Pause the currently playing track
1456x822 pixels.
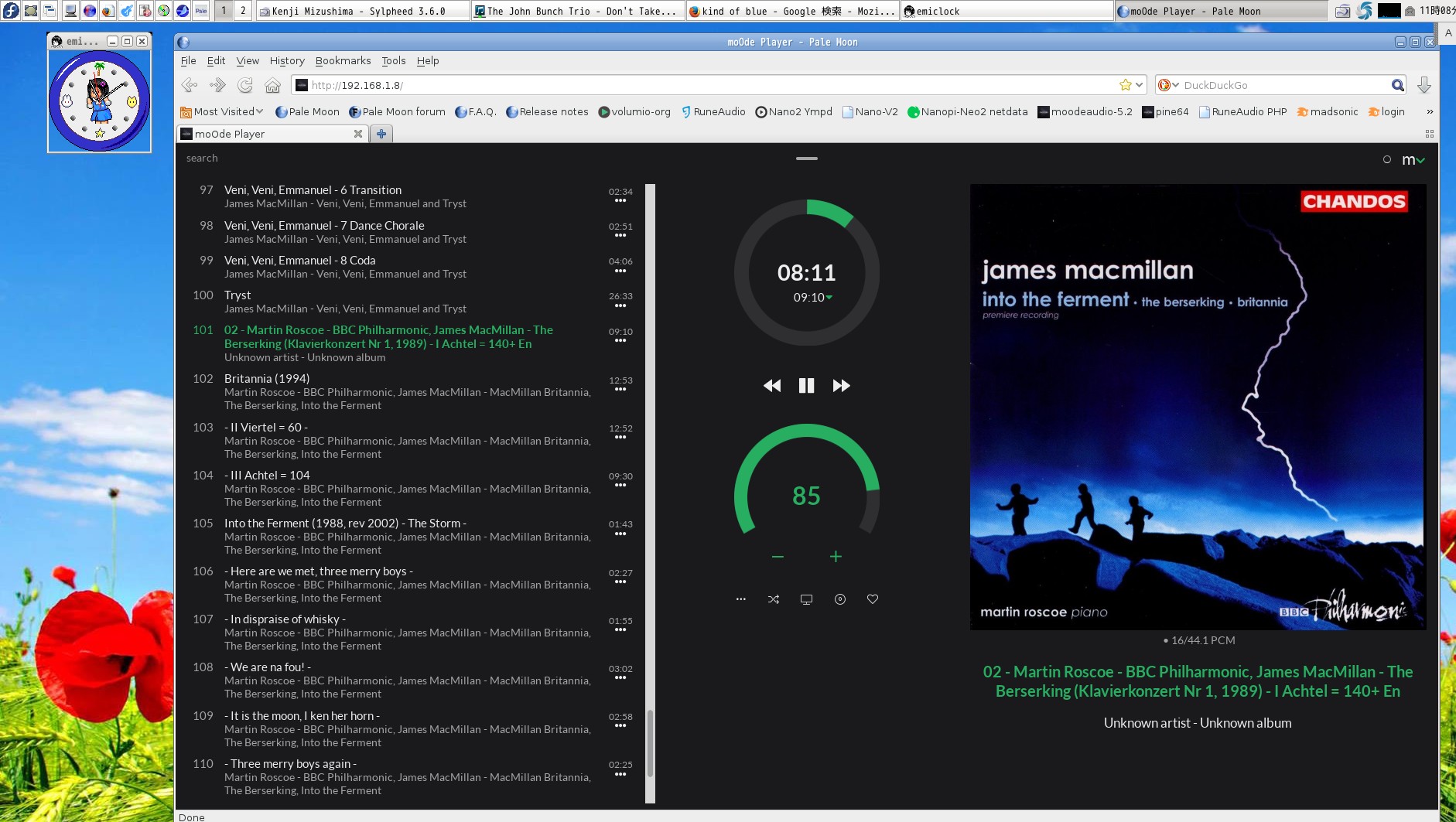pyautogui.click(x=806, y=385)
